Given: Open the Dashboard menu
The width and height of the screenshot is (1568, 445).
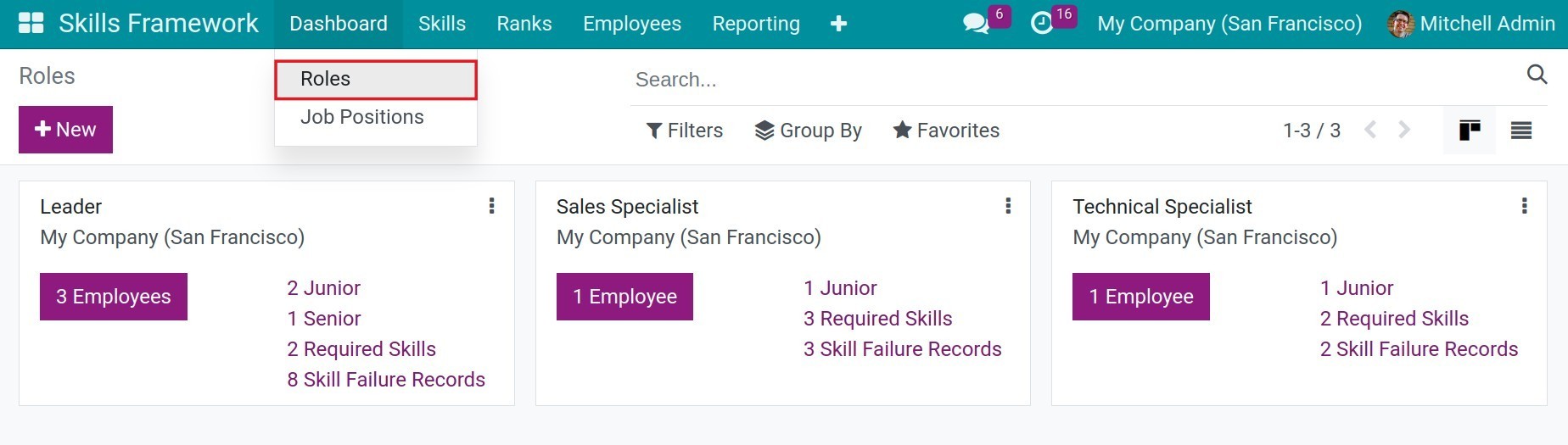Looking at the screenshot, I should pos(339,24).
